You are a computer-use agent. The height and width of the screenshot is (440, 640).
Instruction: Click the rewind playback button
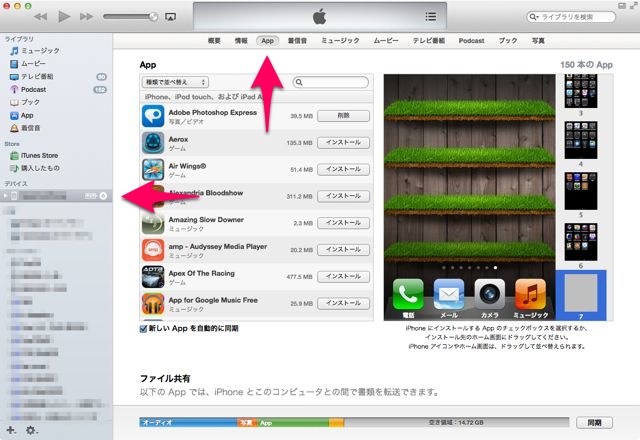tap(40, 17)
